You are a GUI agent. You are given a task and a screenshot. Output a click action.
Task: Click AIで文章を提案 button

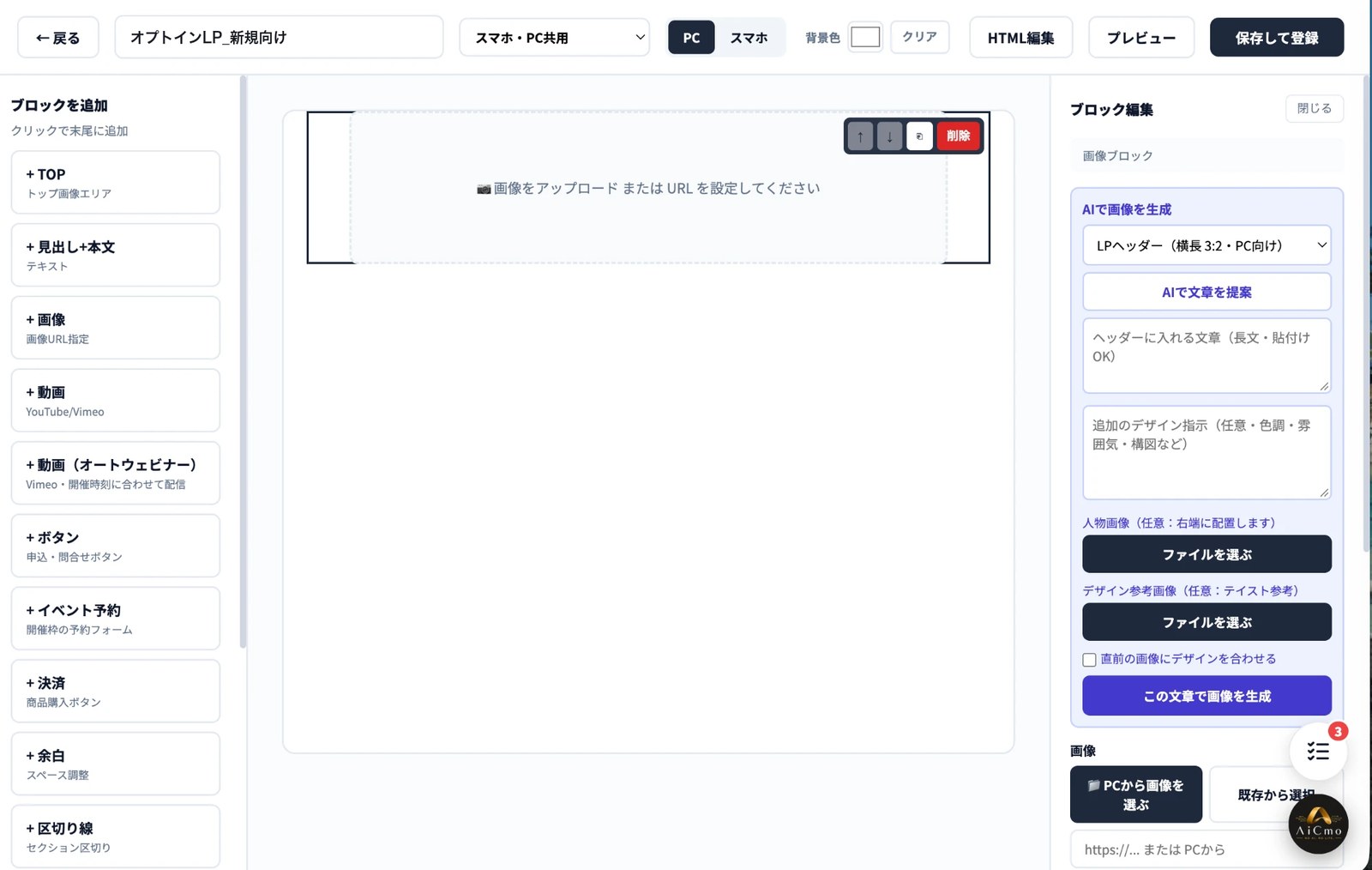coord(1207,292)
